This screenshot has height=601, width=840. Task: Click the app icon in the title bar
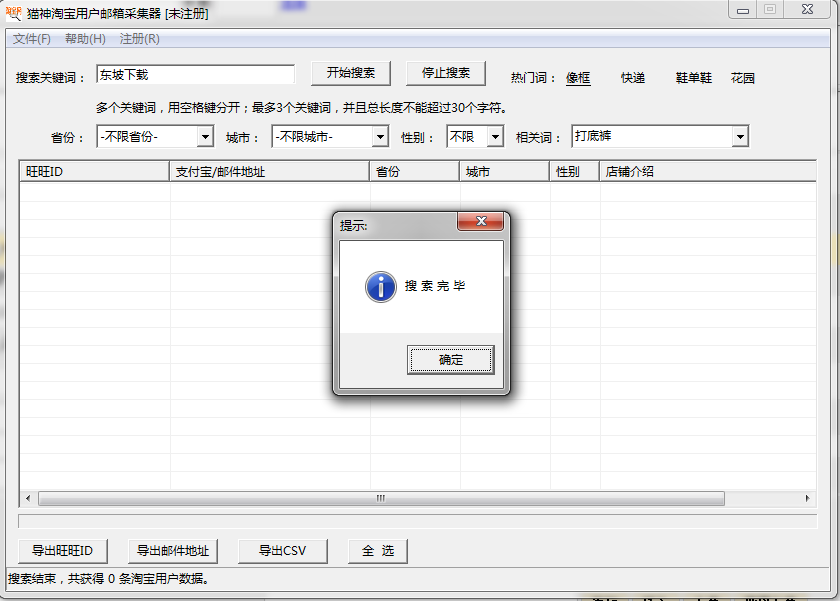(13, 13)
